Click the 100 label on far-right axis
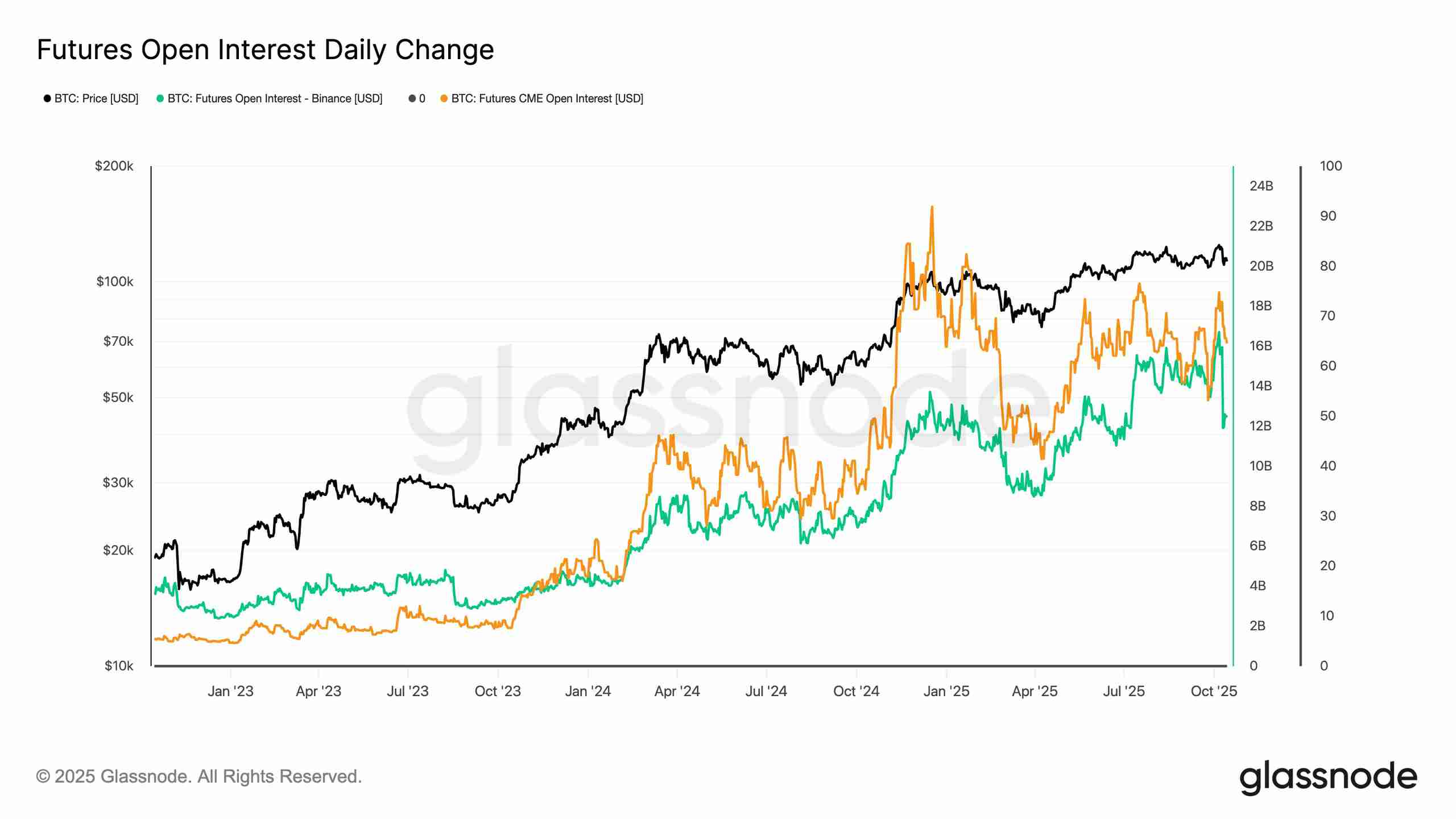 point(1331,166)
